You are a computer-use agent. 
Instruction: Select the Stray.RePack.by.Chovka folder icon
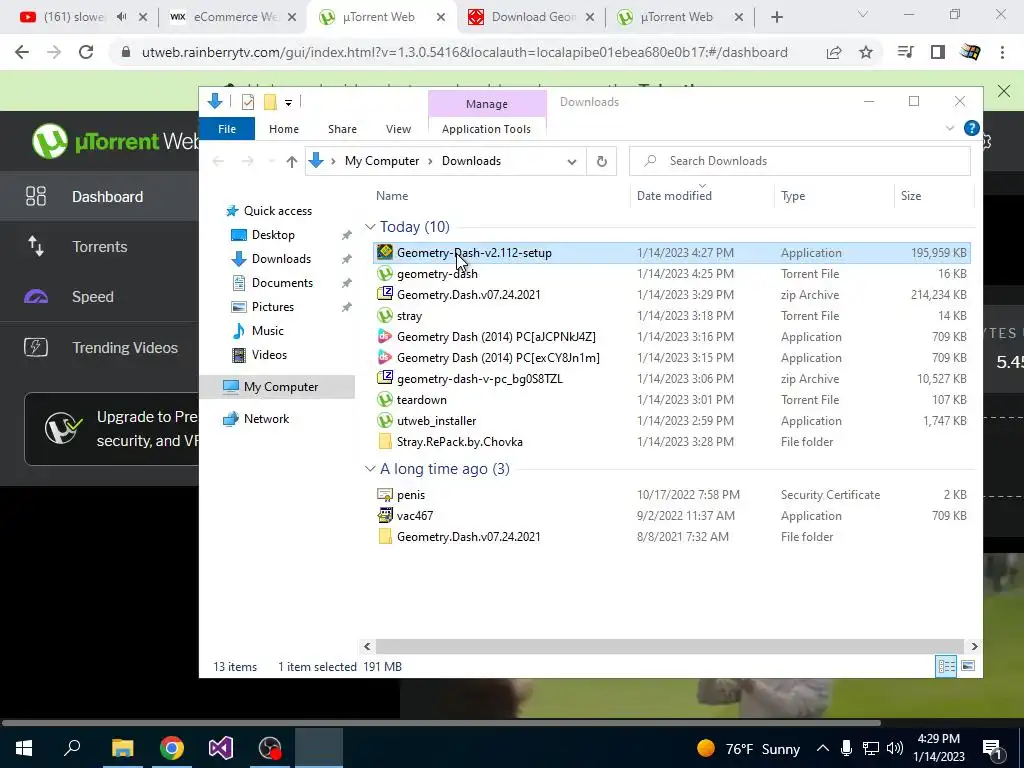[x=385, y=441]
